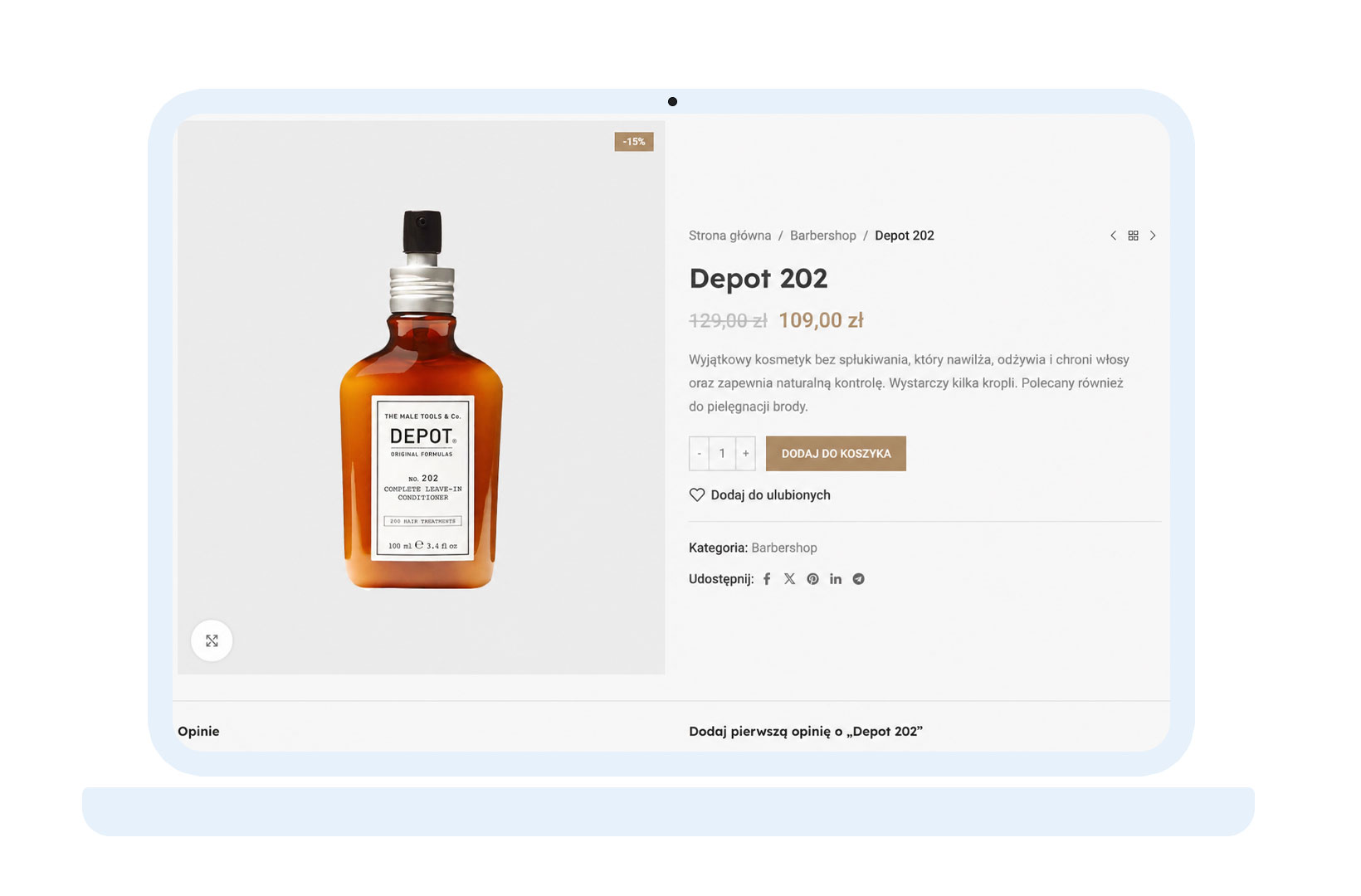
Task: Open the Barbershop breadcrumb link
Action: (823, 236)
